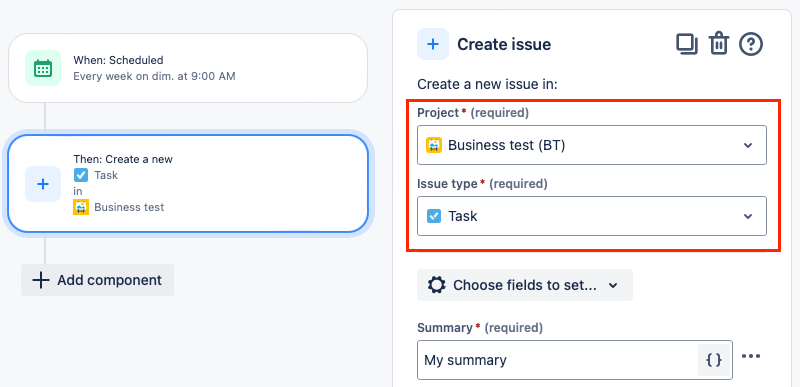Open more options ellipsis next to Summary
This screenshot has height=387, width=800.
pyautogui.click(x=751, y=356)
